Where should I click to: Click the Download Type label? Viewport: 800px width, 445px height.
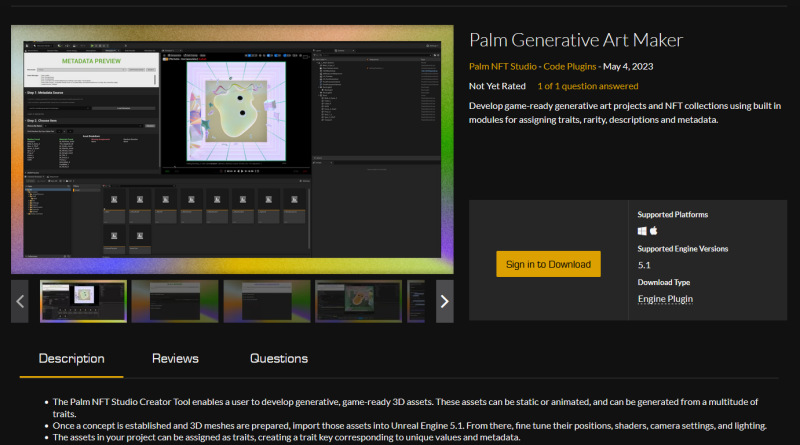(664, 282)
